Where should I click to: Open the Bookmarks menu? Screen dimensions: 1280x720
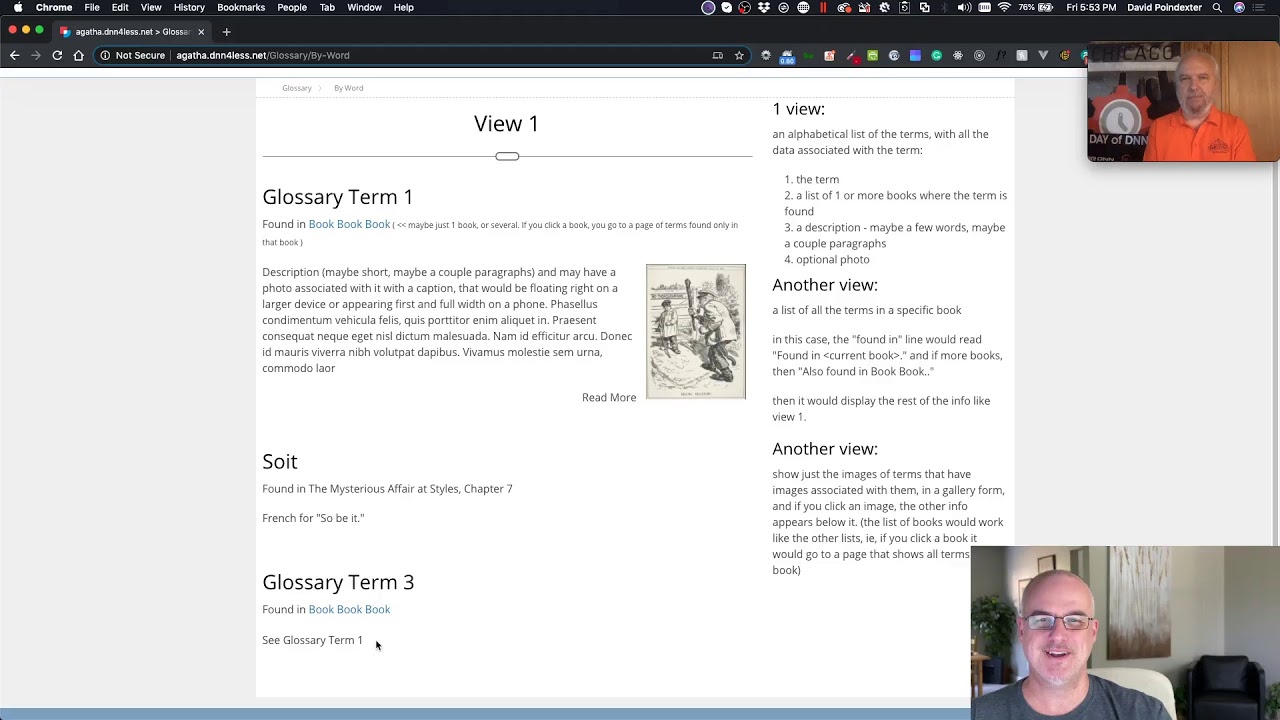pos(241,8)
